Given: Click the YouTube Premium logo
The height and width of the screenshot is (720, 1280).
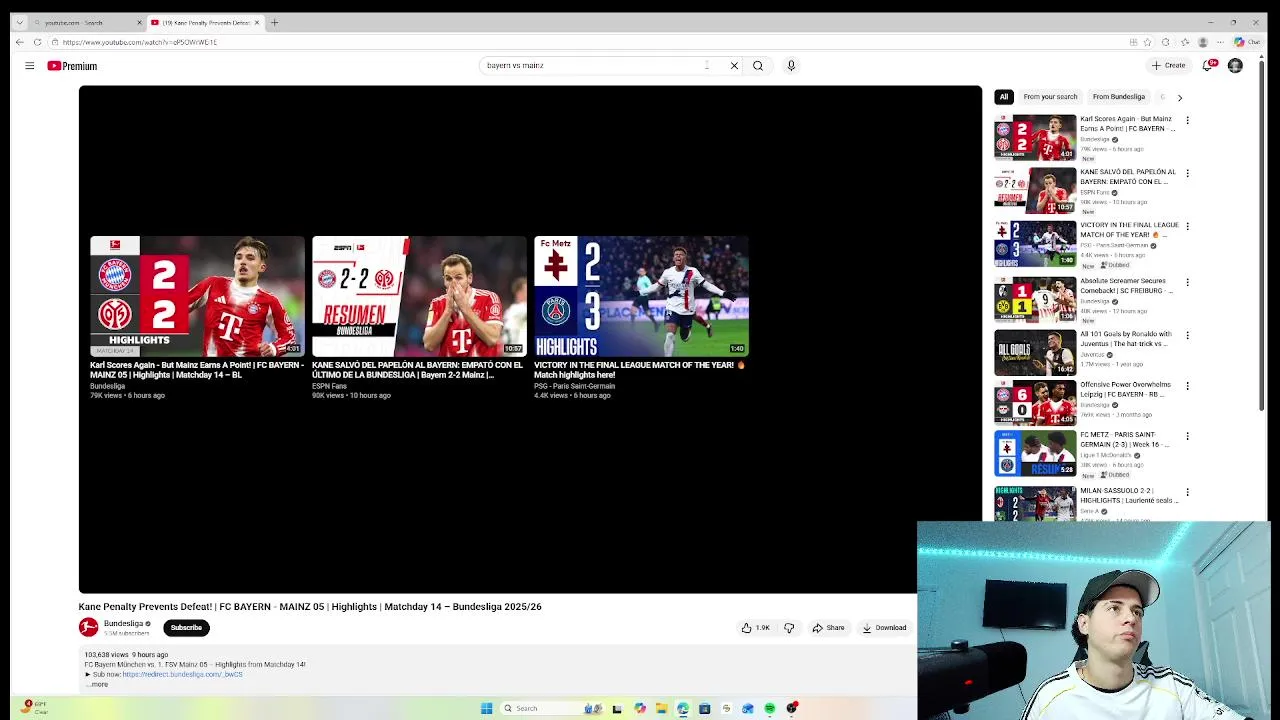Looking at the screenshot, I should 72,66.
